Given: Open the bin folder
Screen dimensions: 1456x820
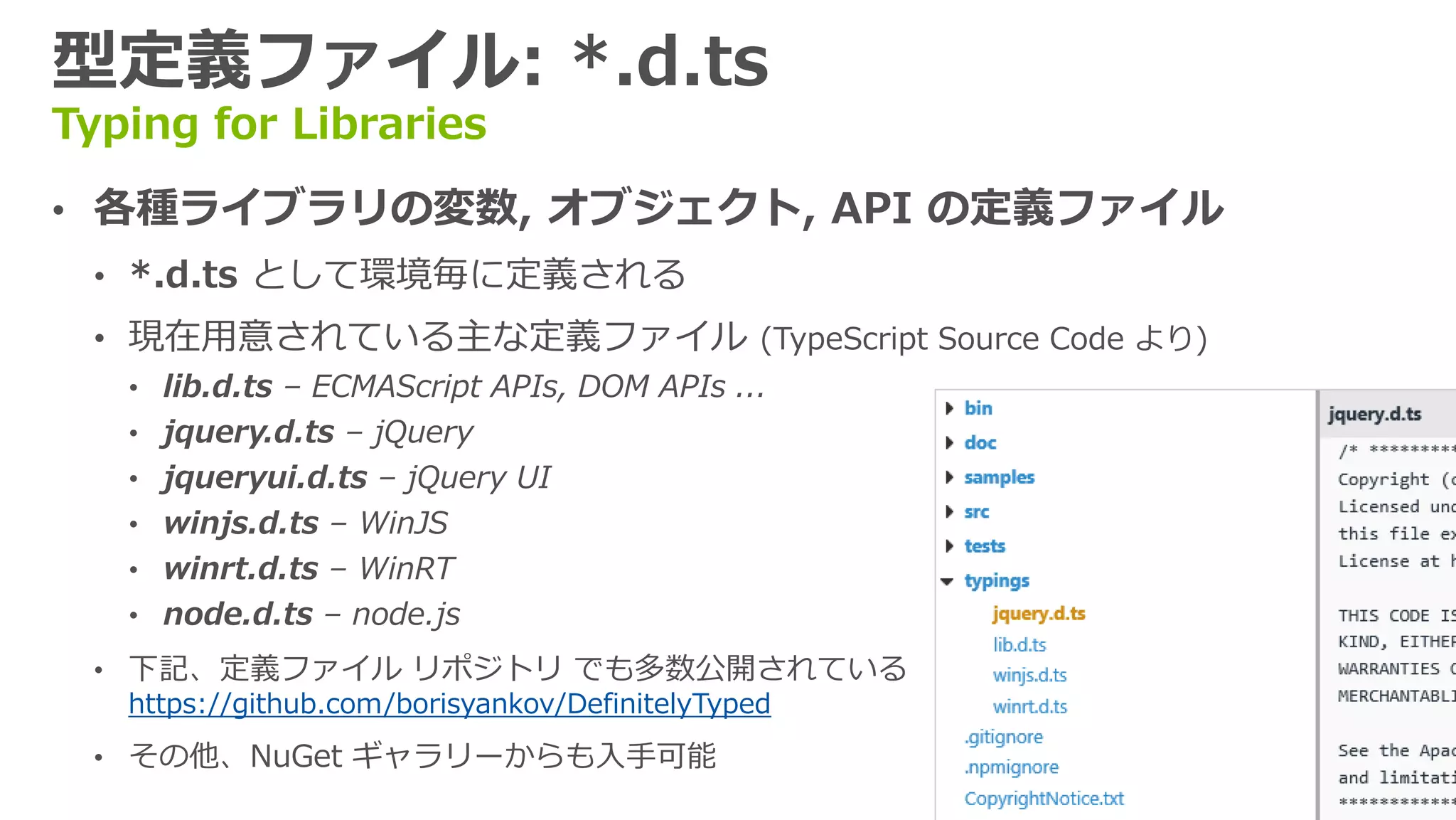Looking at the screenshot, I should tap(978, 408).
